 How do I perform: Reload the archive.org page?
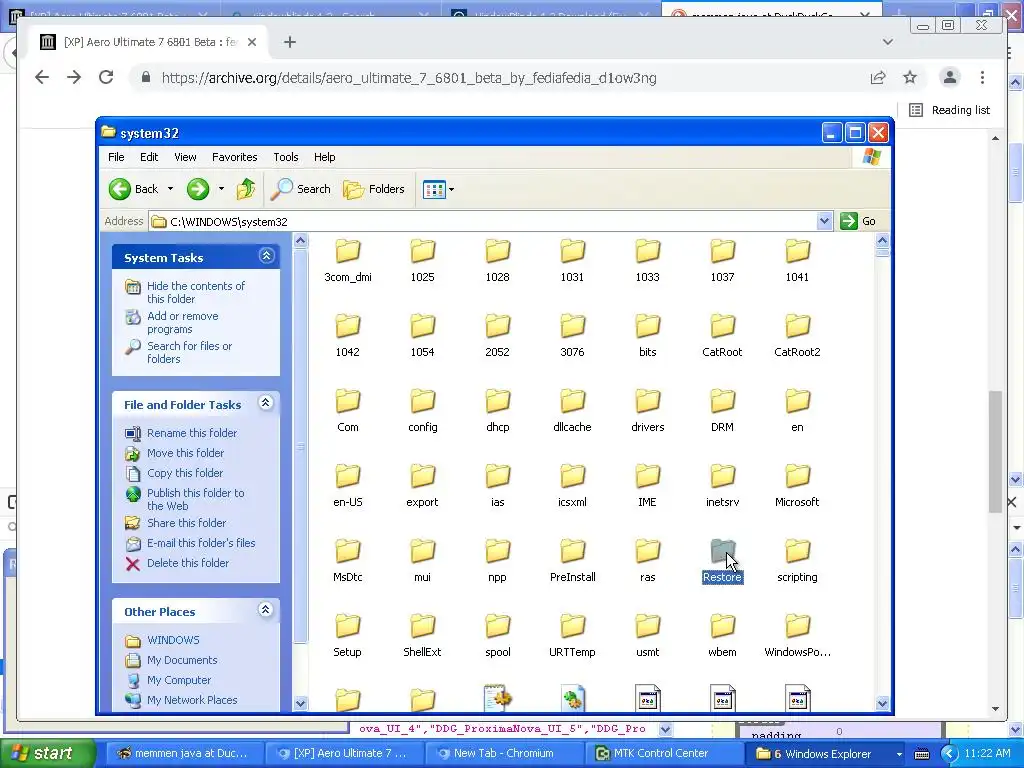click(x=106, y=78)
